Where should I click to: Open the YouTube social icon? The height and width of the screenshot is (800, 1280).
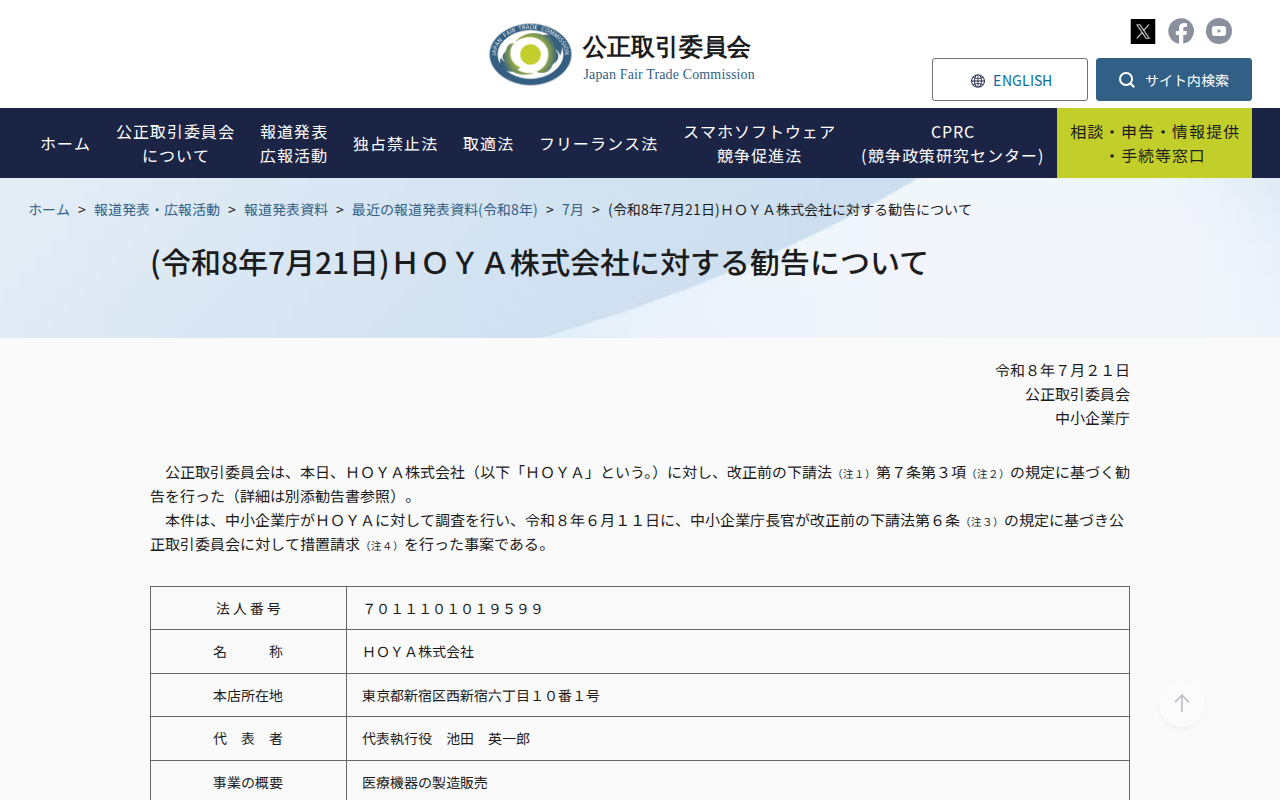[x=1219, y=31]
